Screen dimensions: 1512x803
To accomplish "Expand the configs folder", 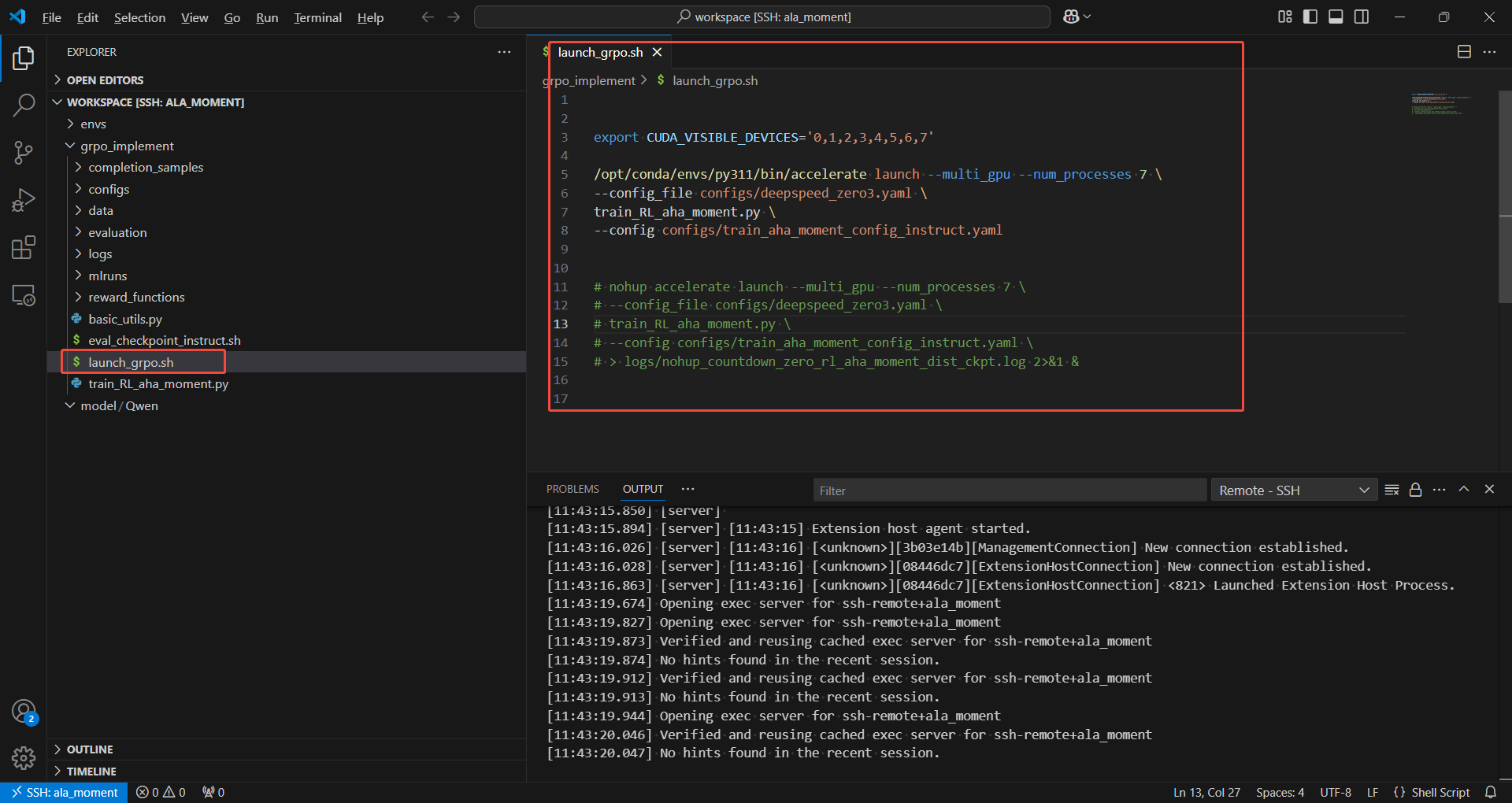I will click(x=109, y=189).
